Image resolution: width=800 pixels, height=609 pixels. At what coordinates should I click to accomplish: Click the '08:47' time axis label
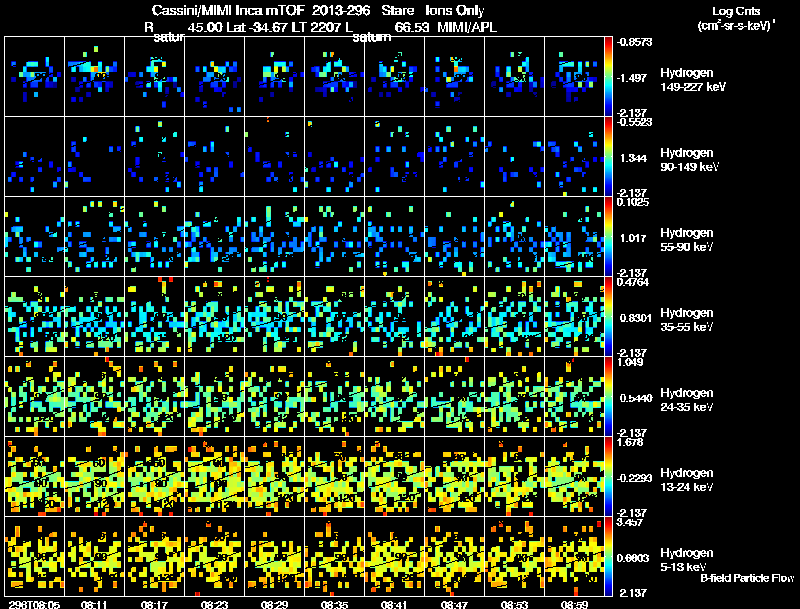click(454, 605)
